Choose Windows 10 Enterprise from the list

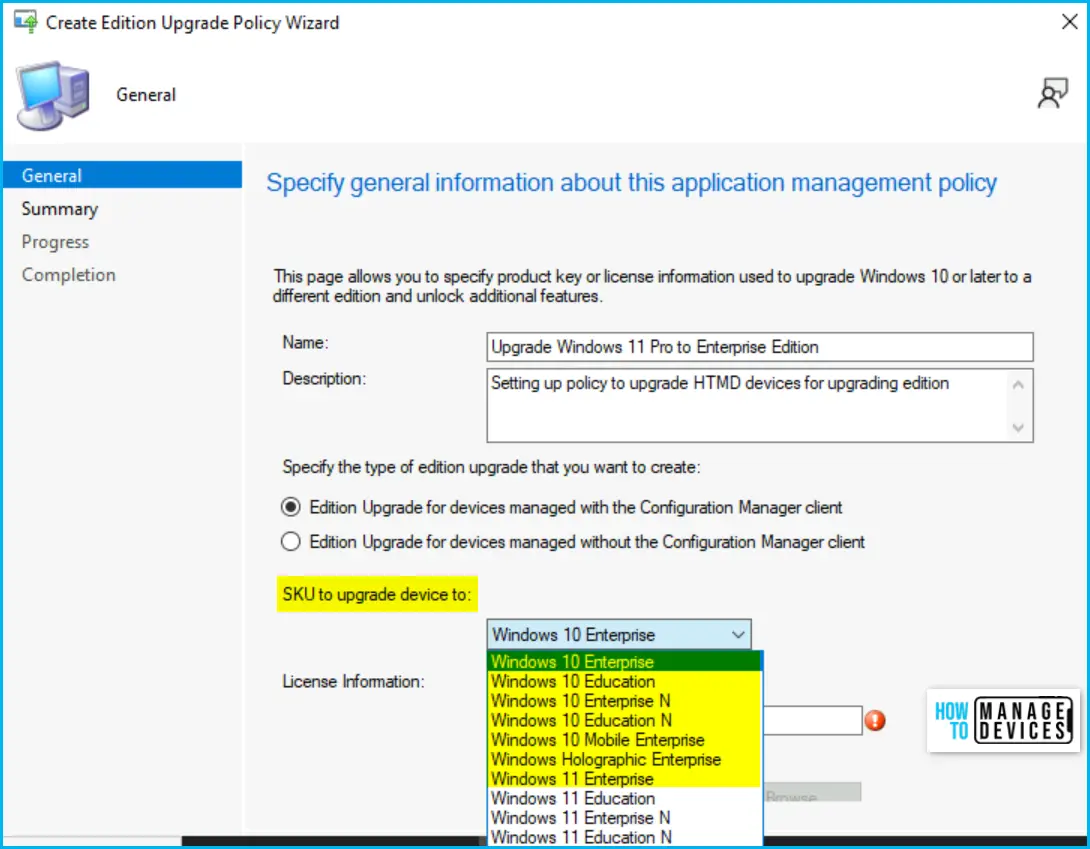click(624, 661)
